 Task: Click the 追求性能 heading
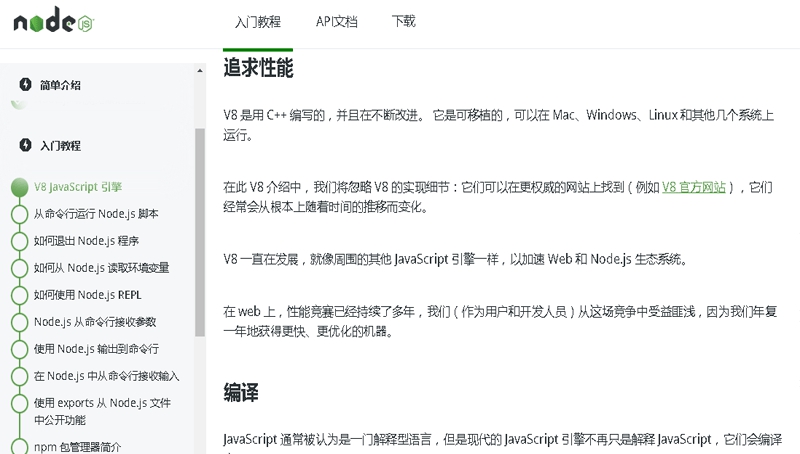[258, 68]
